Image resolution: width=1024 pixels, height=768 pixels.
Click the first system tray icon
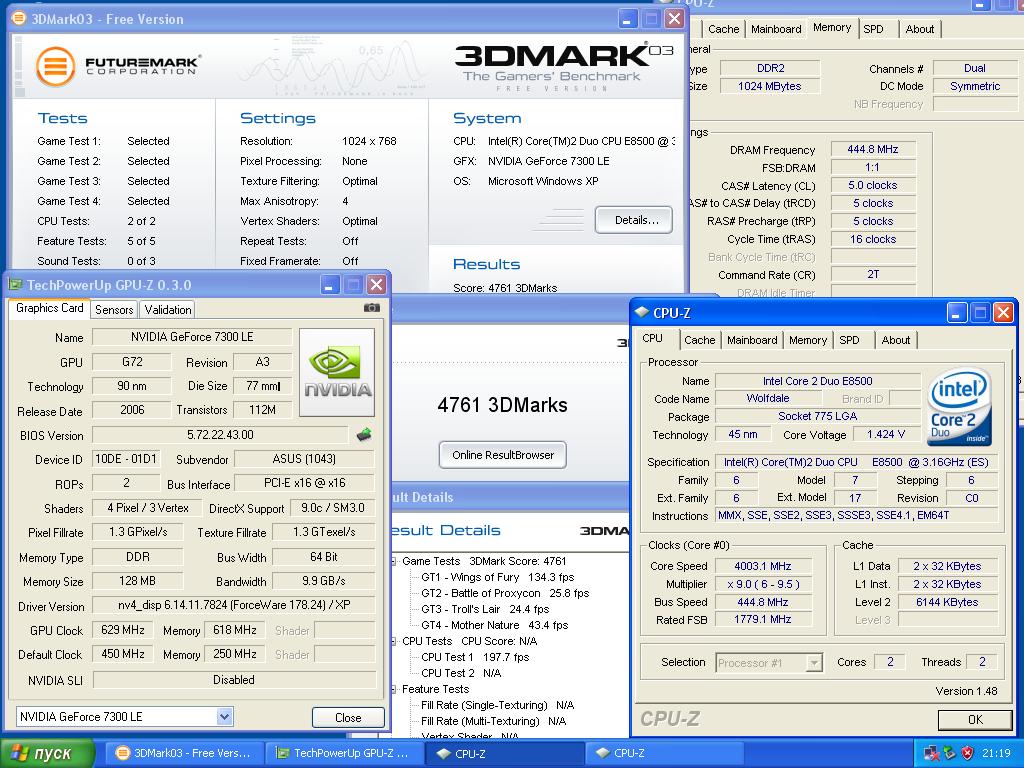click(931, 753)
